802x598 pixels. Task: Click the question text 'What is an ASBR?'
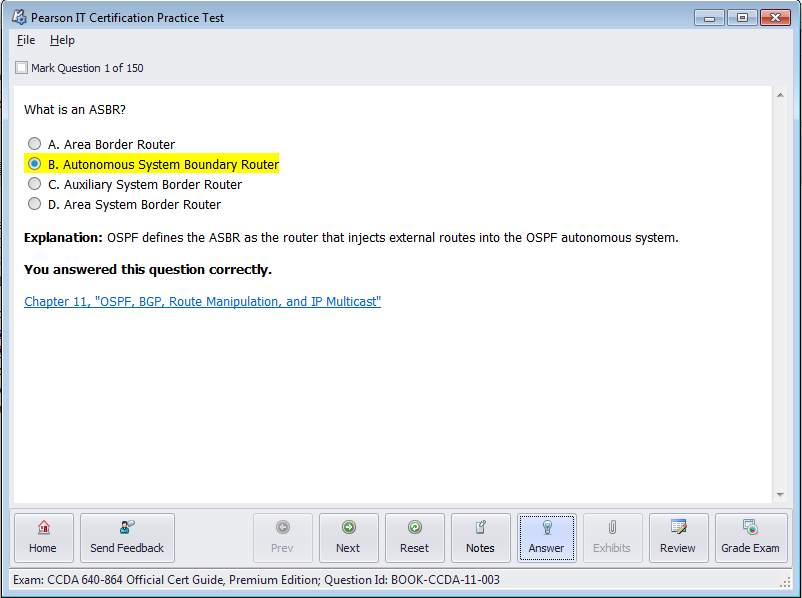click(x=75, y=109)
